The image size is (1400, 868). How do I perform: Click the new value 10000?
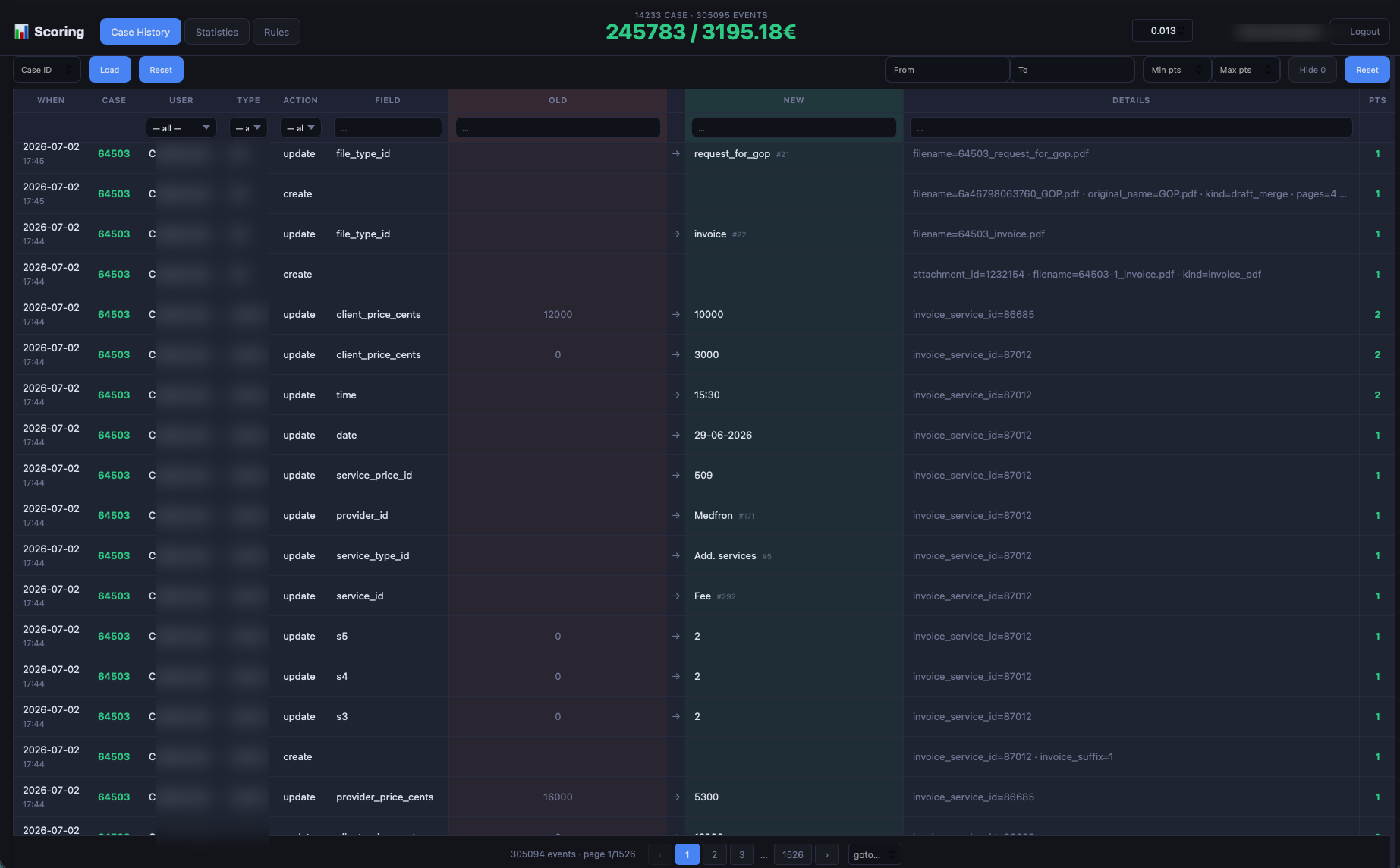tap(709, 314)
